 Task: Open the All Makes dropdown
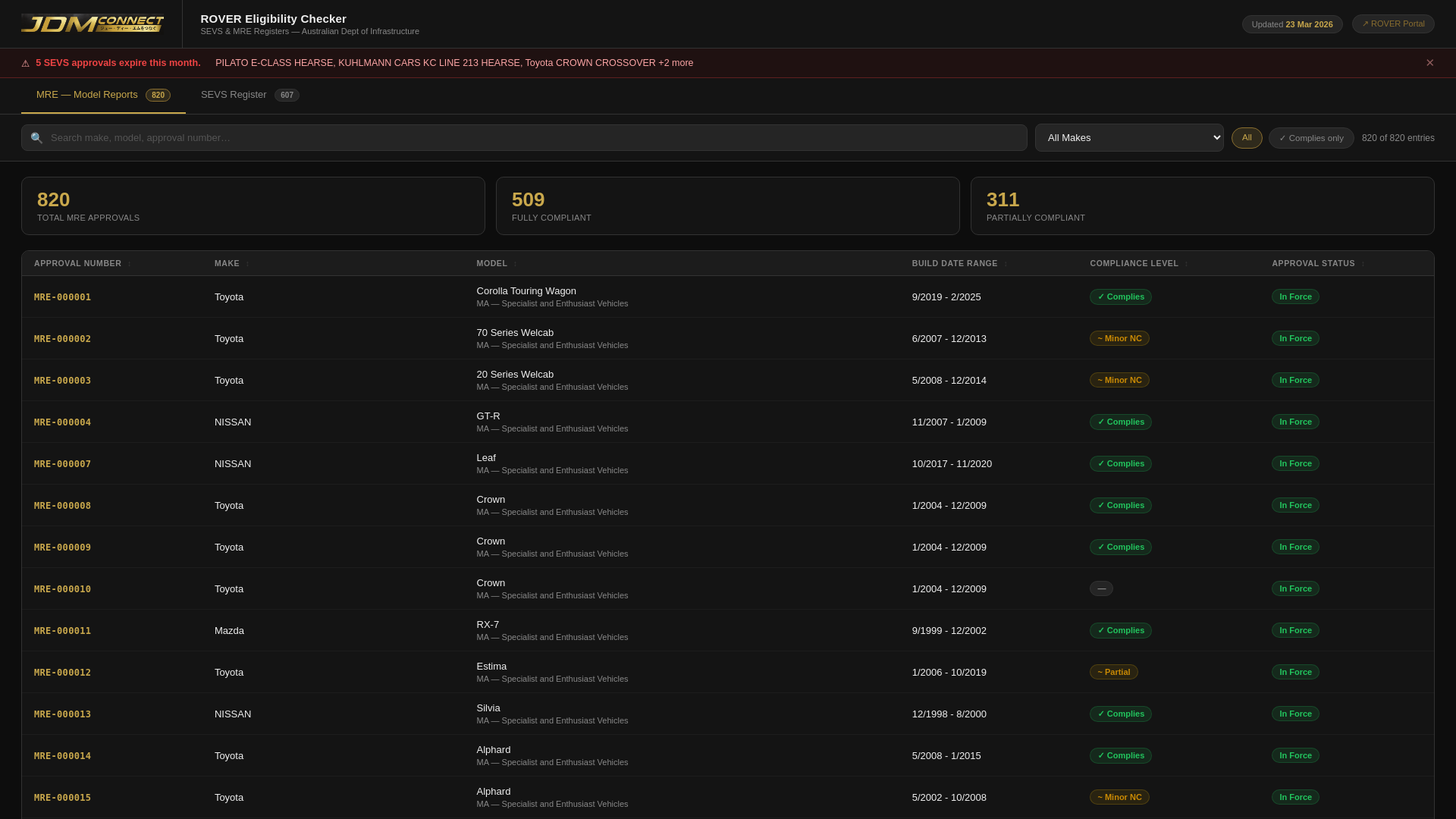point(1129,138)
